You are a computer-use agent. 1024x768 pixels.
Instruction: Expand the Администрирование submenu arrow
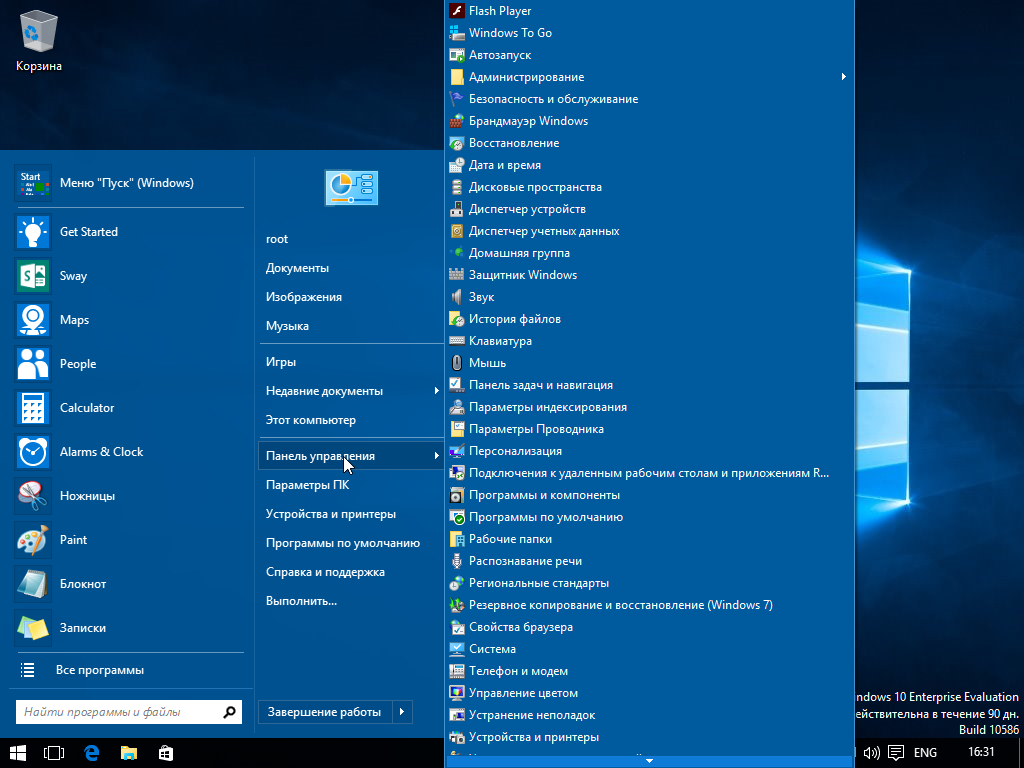843,77
